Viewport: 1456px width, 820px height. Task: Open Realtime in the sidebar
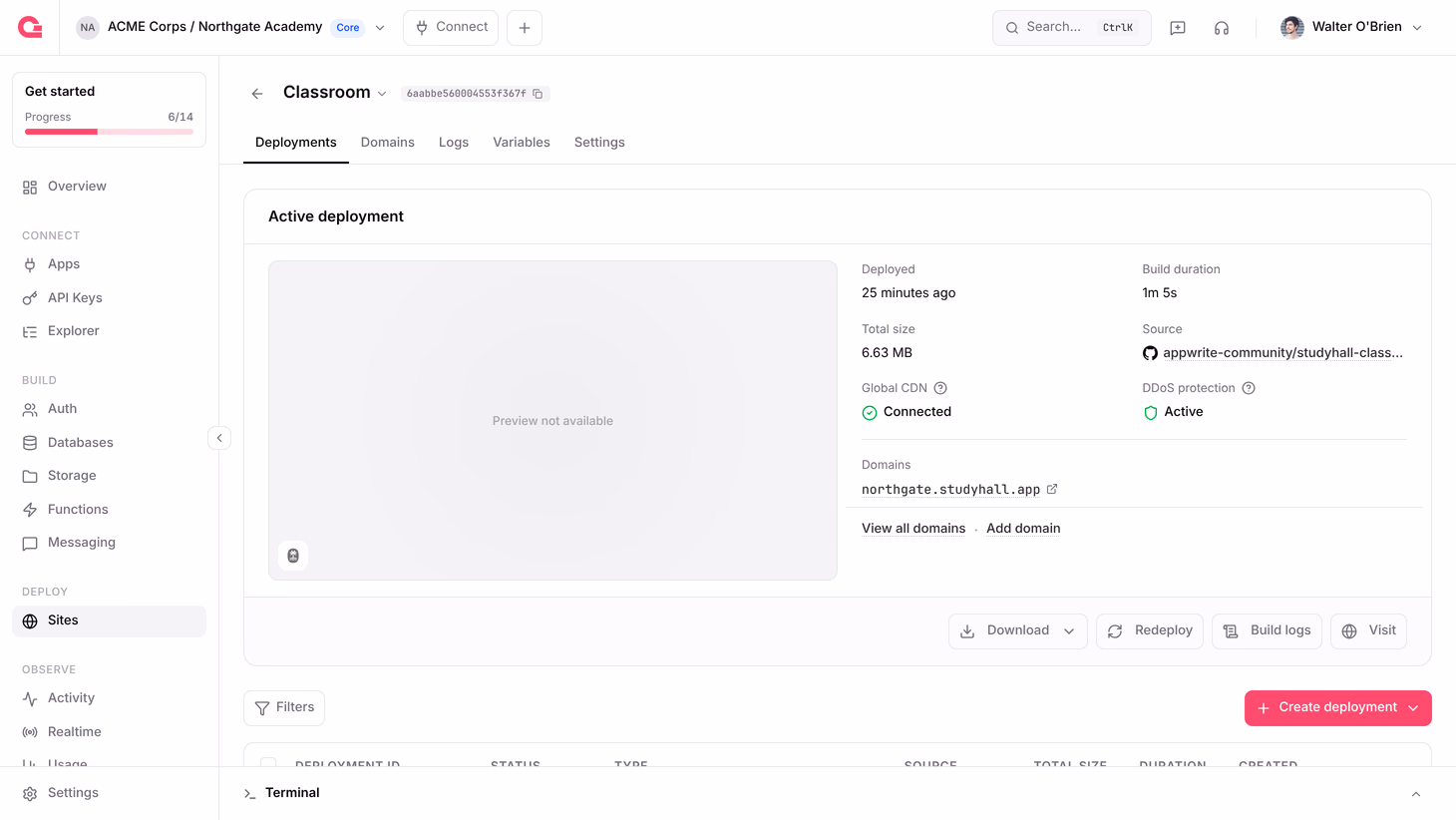coord(109,732)
